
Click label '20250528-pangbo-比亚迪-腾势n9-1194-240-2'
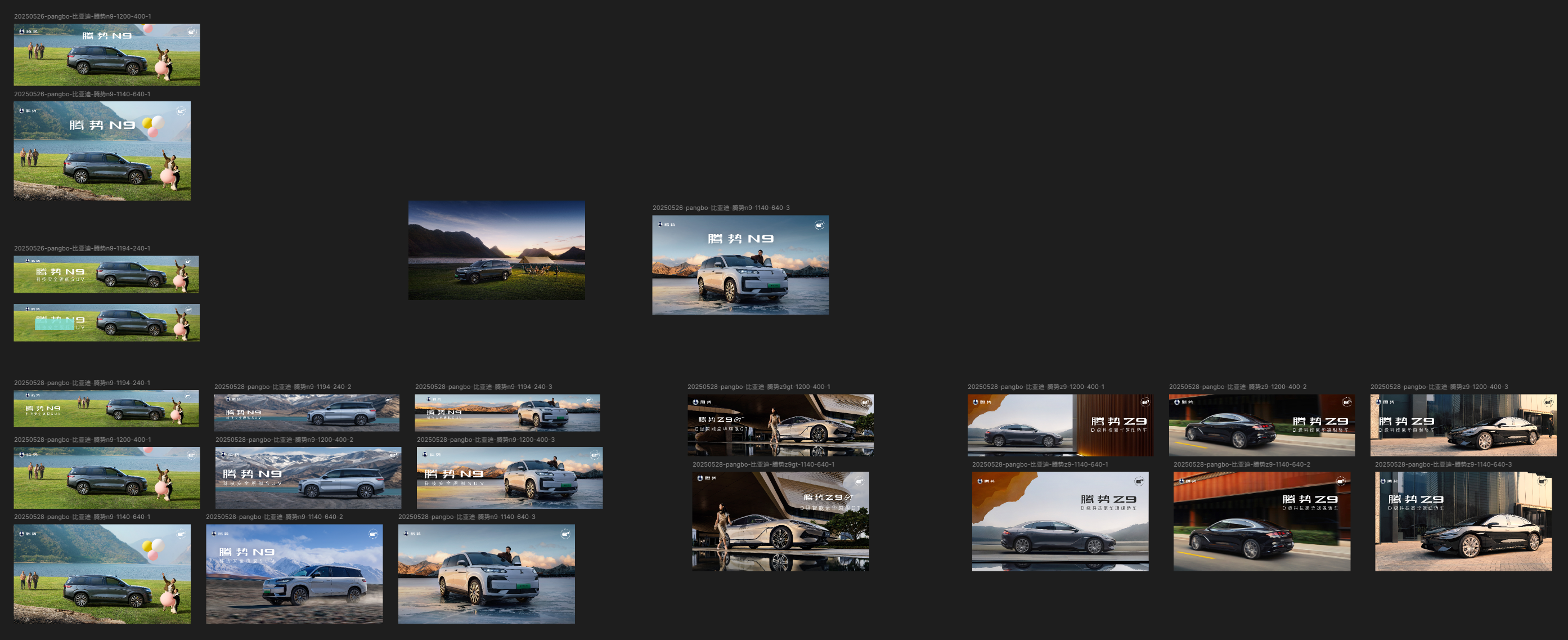[283, 387]
